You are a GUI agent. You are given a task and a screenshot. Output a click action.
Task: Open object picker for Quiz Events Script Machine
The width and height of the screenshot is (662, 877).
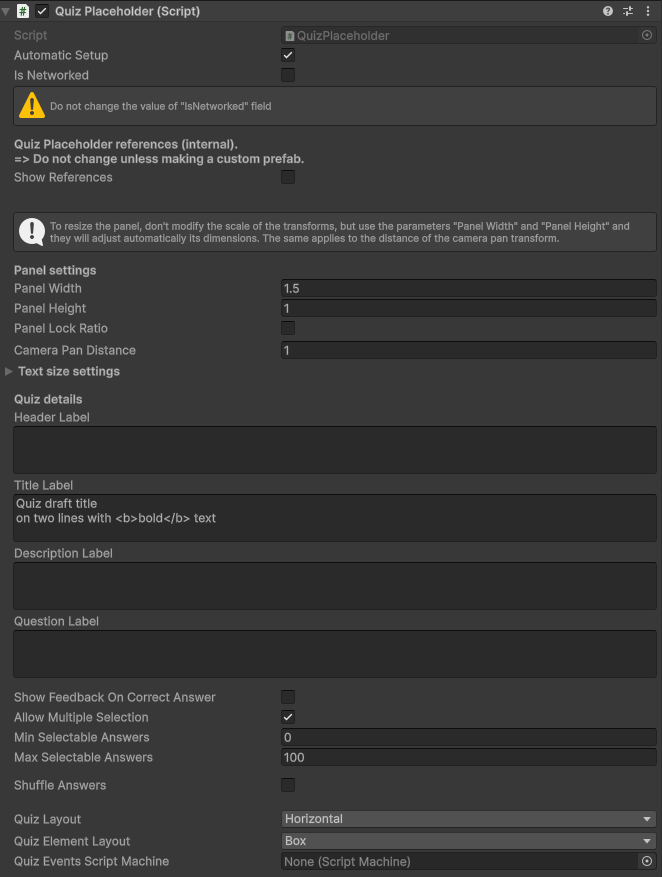647,861
